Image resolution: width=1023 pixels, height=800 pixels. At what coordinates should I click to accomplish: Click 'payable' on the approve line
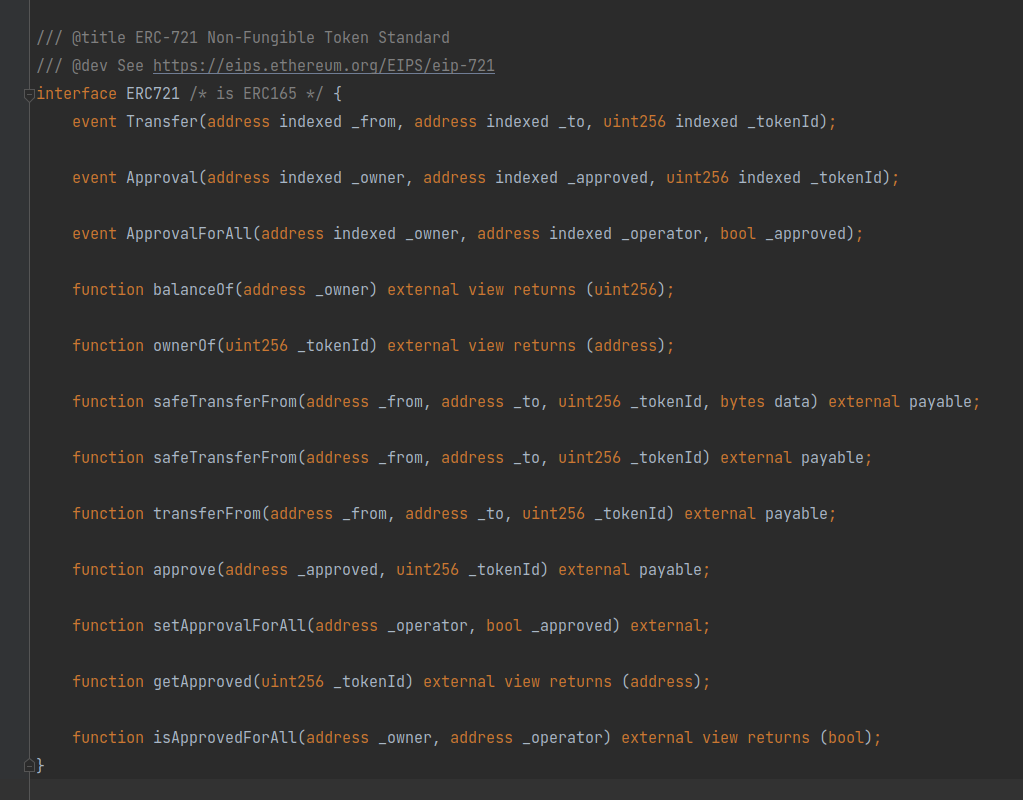(670, 570)
